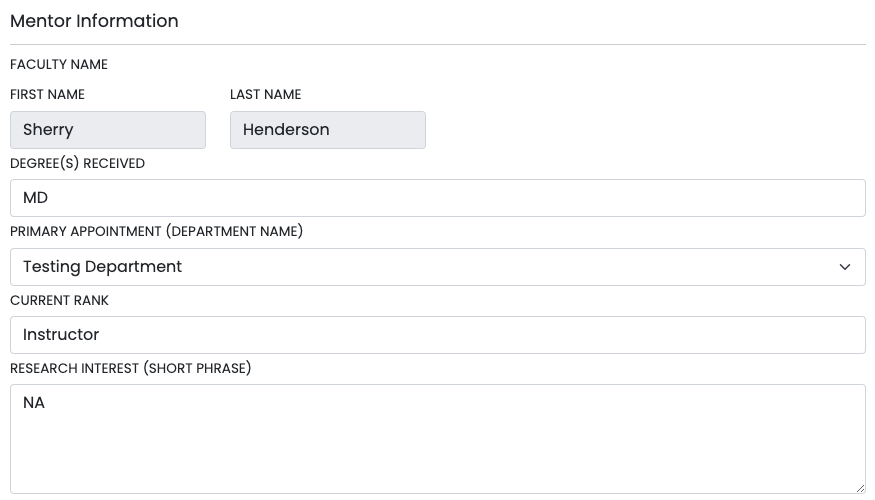Click the 'DEGREE(S) RECEIVED' label
875x500 pixels.
coord(78,164)
